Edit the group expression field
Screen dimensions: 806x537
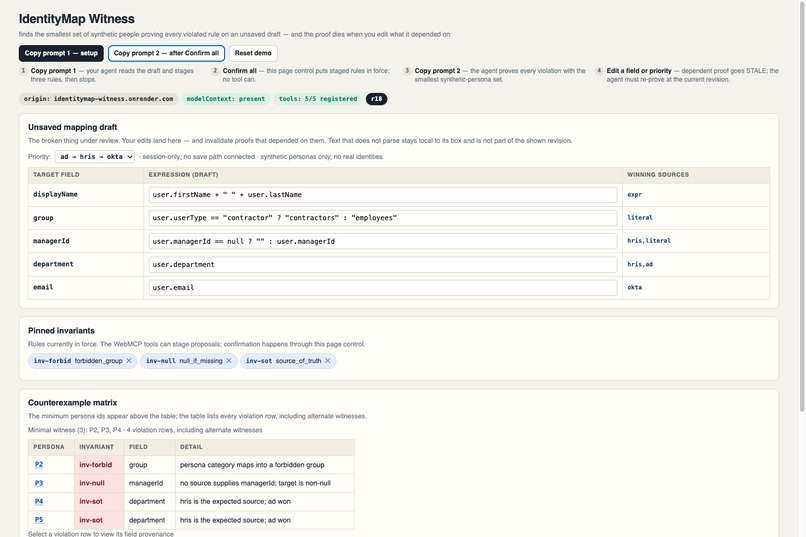click(383, 218)
